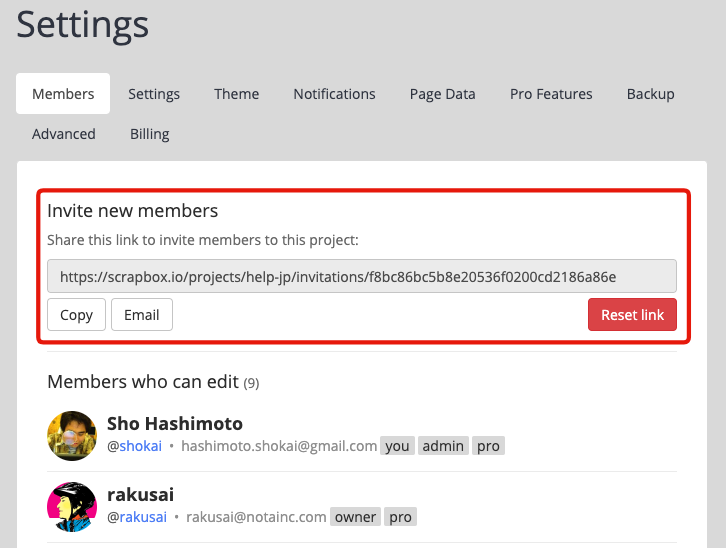726x548 pixels.
Task: Open the Advanced tab
Action: coord(64,134)
